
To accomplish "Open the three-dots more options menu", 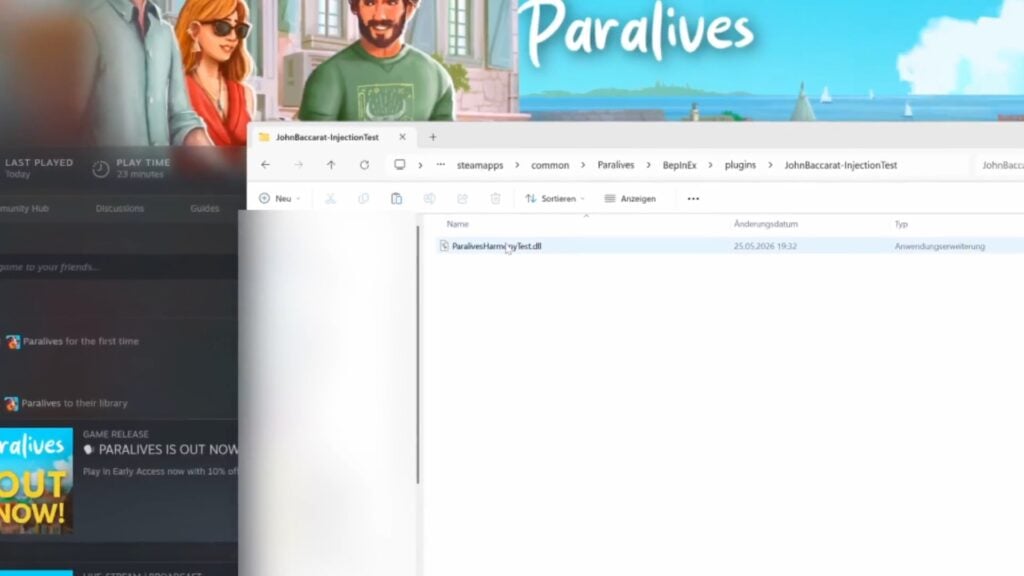I will point(693,199).
